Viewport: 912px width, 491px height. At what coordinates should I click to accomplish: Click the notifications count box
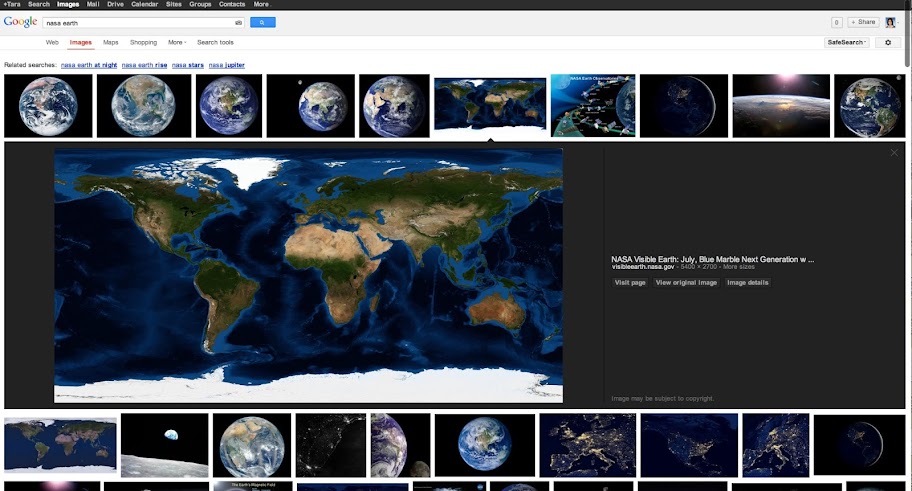point(836,22)
